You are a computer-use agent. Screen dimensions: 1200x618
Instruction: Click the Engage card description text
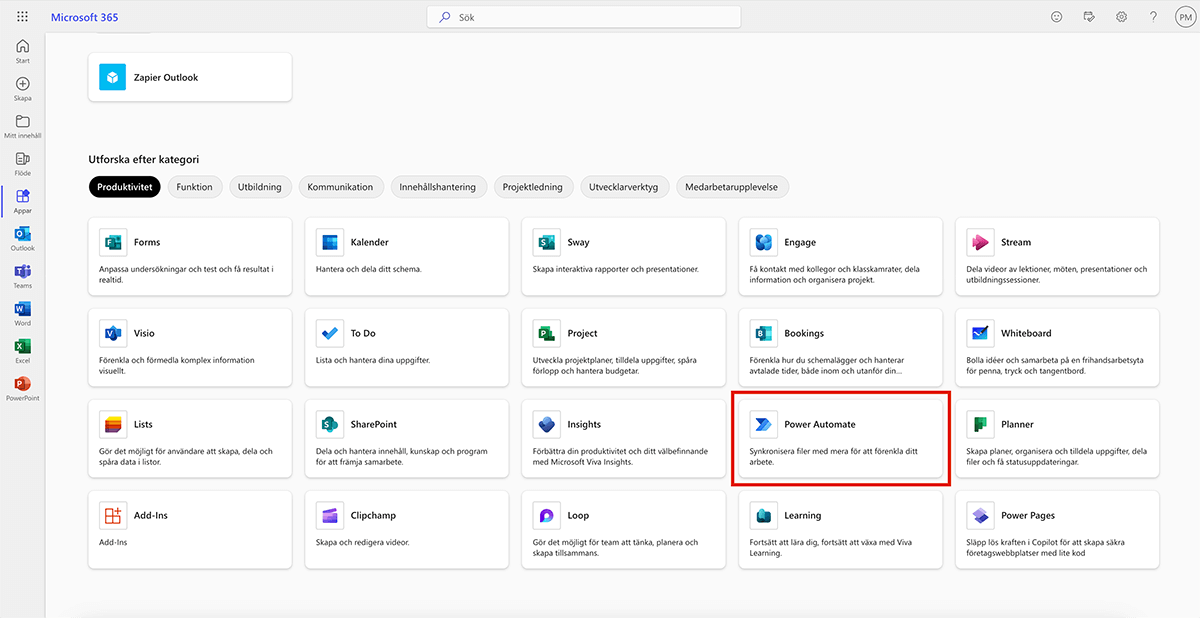[835, 275]
